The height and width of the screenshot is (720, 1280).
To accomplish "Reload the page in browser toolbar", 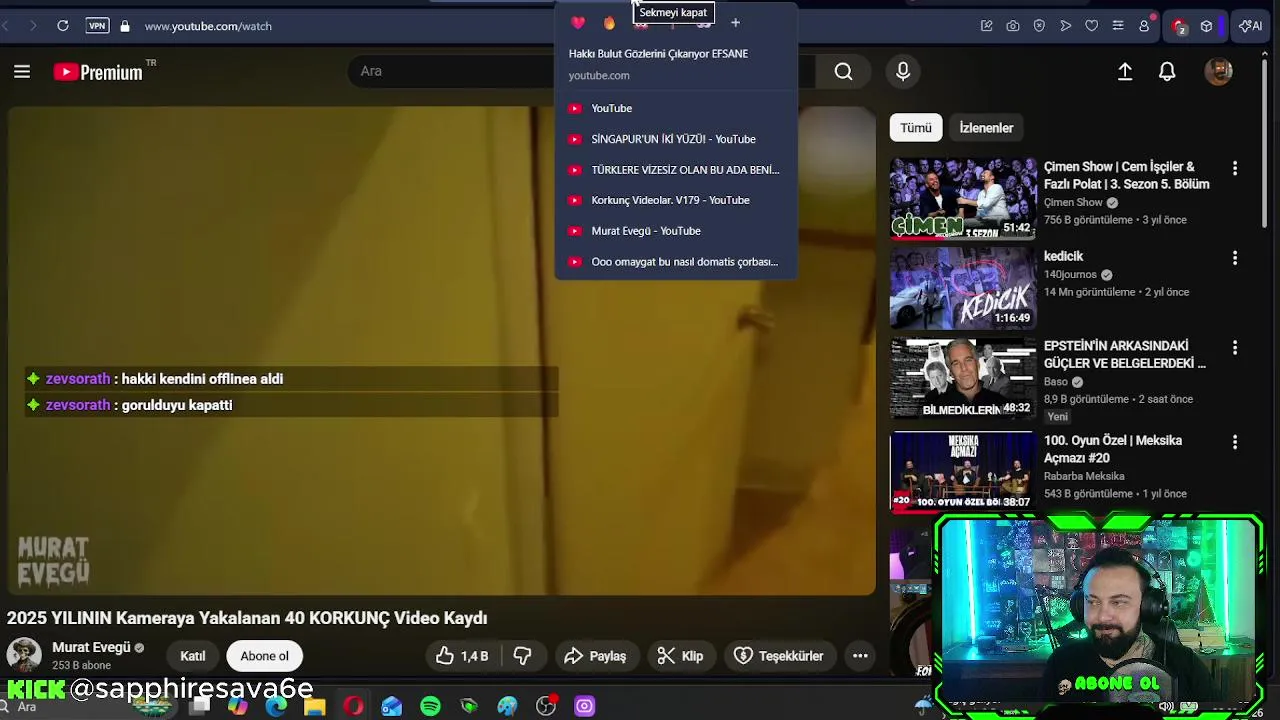I will (x=62, y=26).
